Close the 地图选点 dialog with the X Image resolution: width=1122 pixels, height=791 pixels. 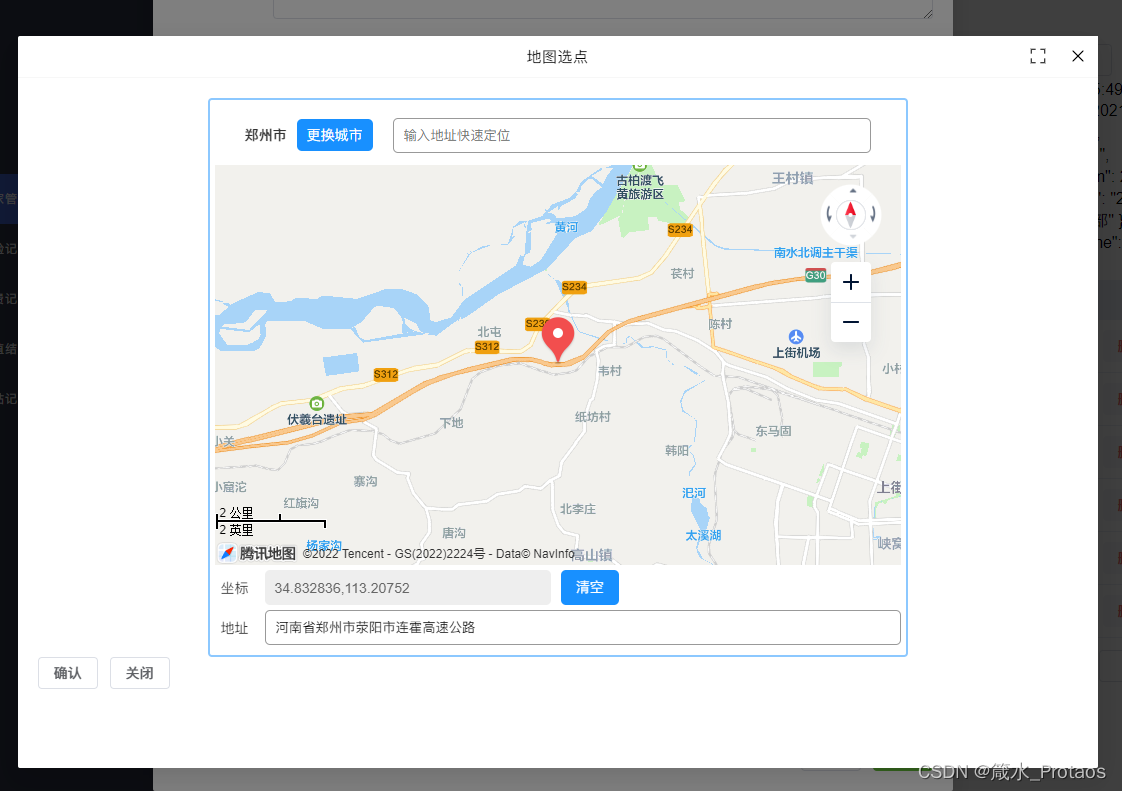[x=1077, y=56]
